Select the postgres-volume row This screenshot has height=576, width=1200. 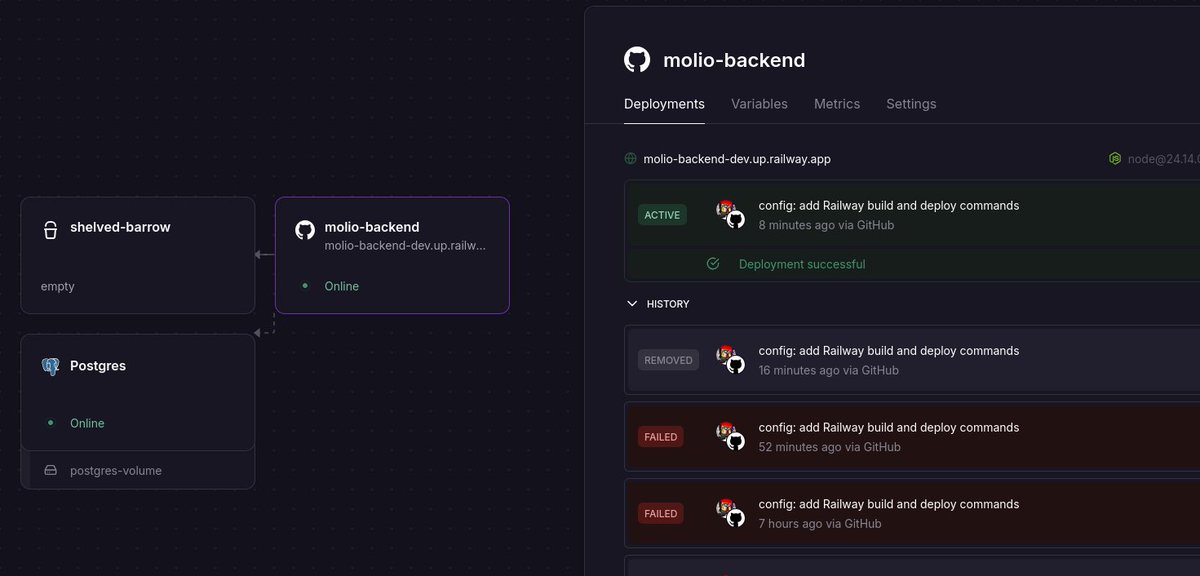tap(138, 470)
